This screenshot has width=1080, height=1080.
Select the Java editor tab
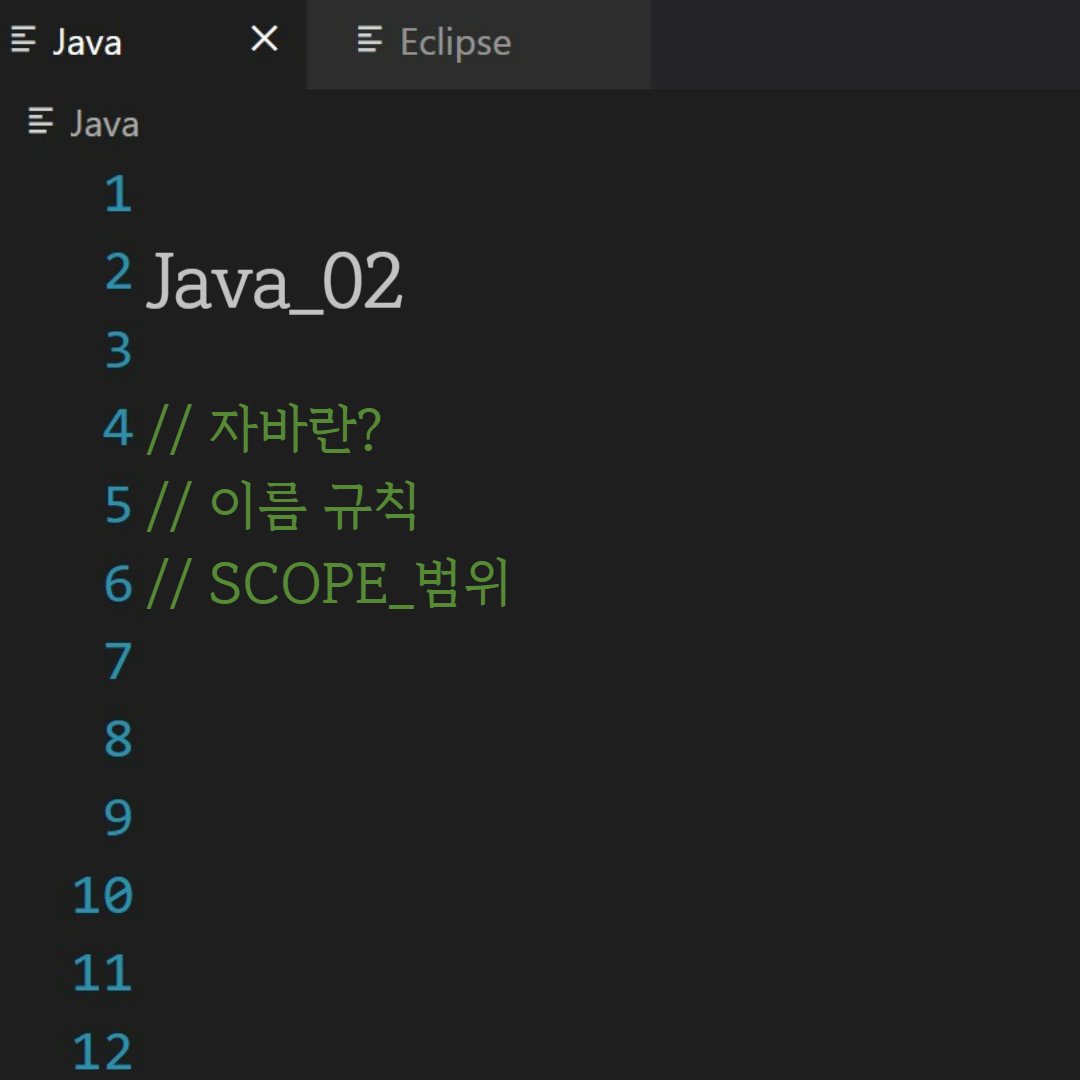point(153,43)
